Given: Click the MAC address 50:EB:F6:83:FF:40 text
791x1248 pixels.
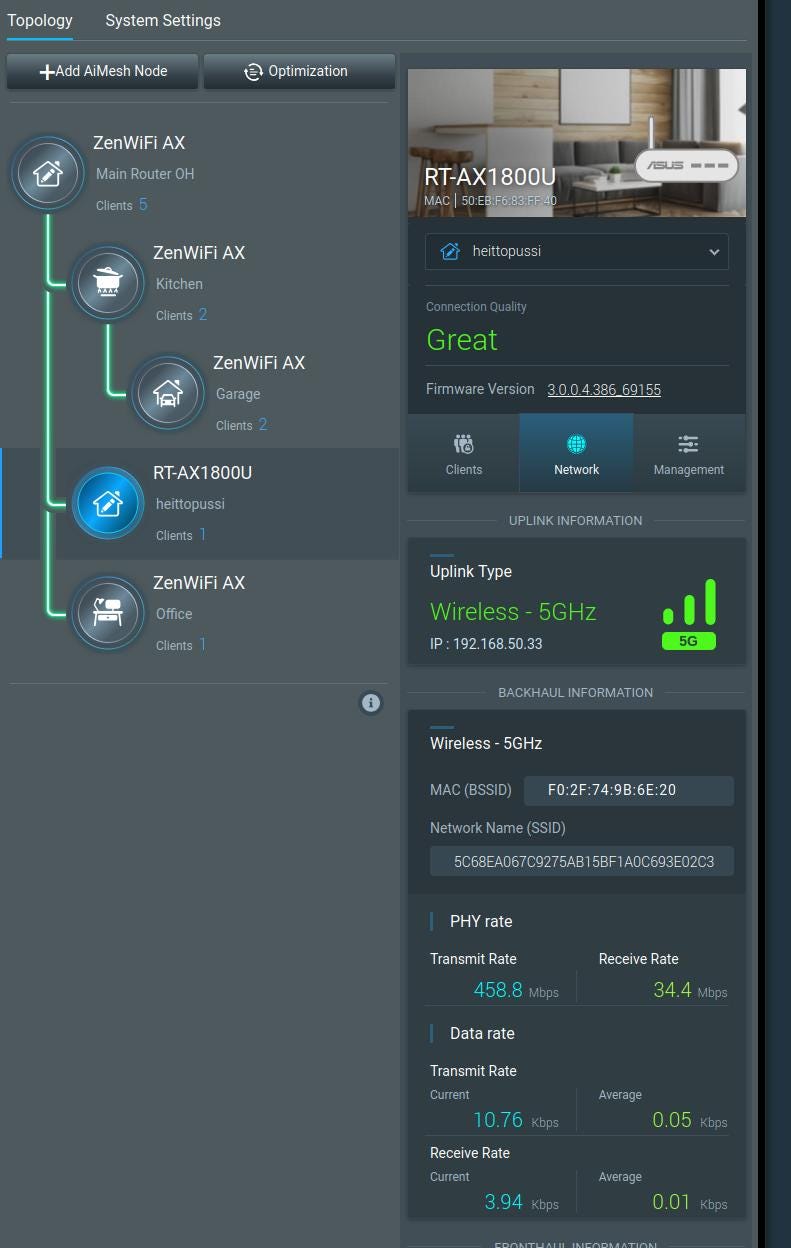Looking at the screenshot, I should point(509,201).
